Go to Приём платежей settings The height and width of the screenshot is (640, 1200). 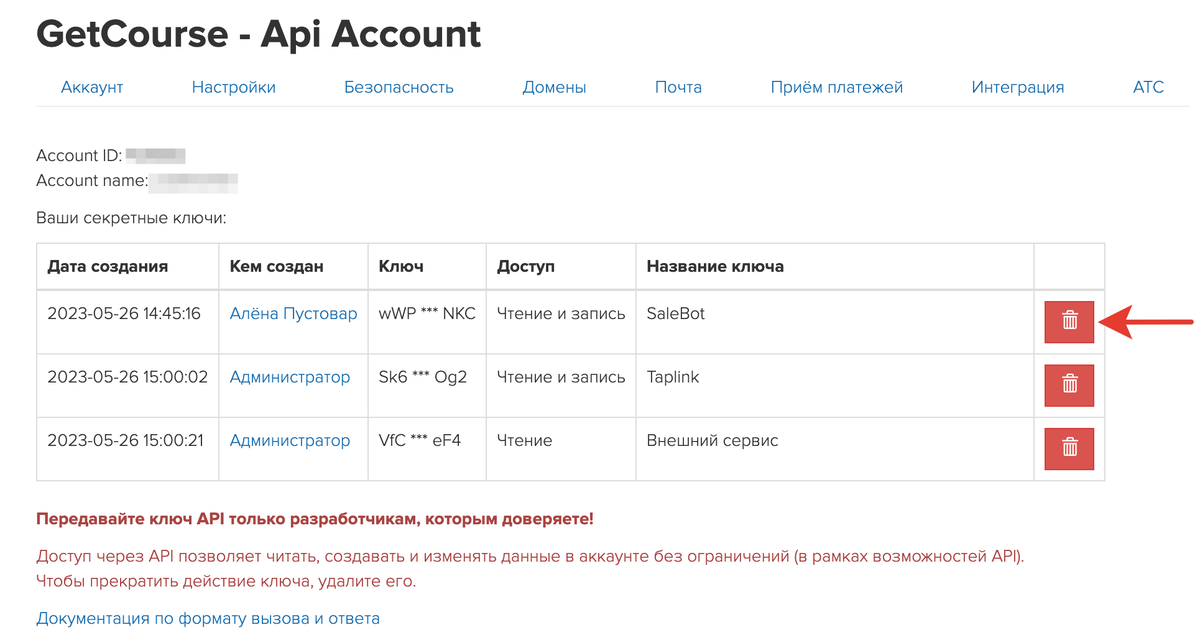click(x=837, y=87)
